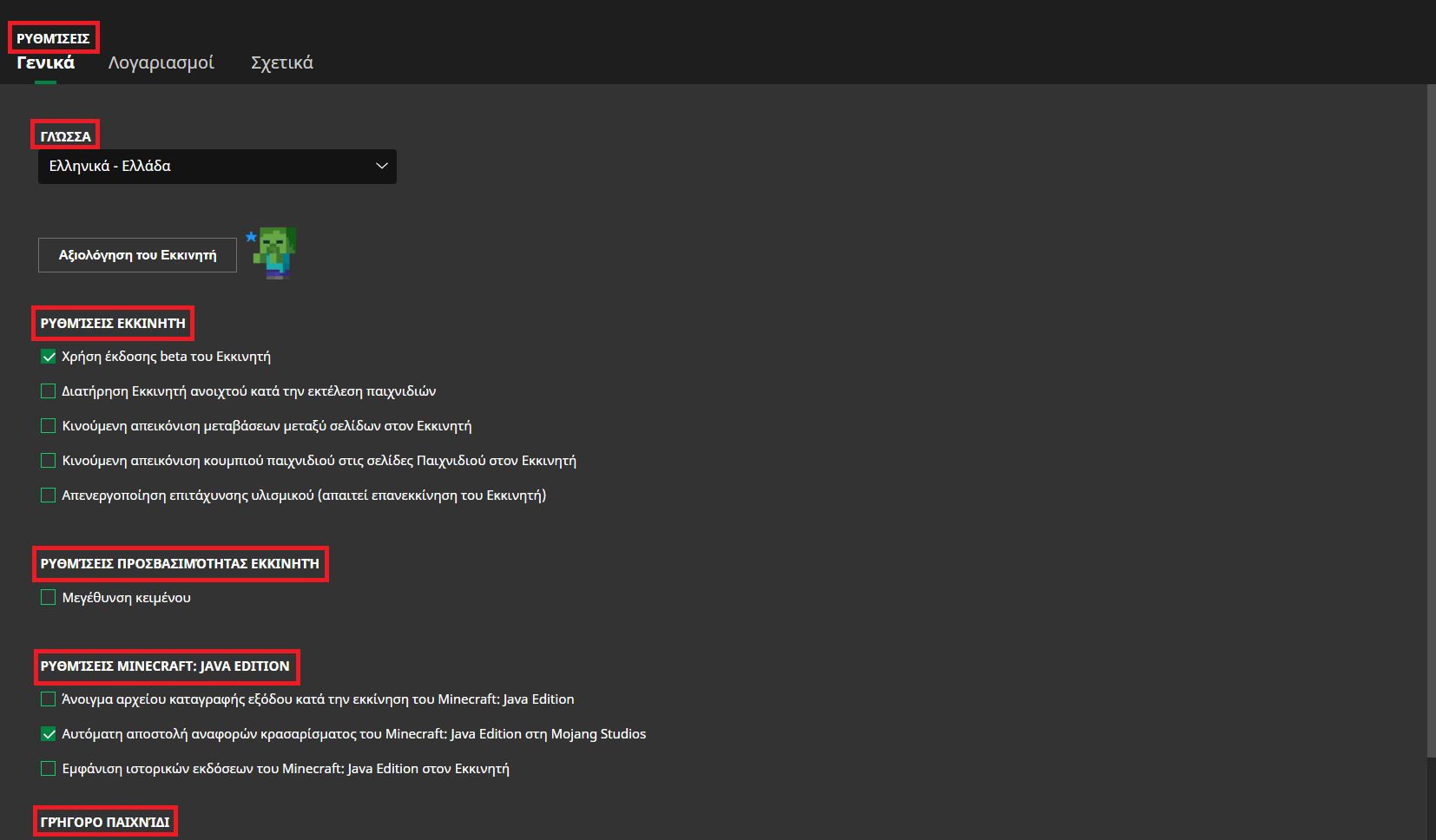
Task: Uncheck Χρήση έκδοσης beta του Εκκινητή
Action: click(49, 357)
